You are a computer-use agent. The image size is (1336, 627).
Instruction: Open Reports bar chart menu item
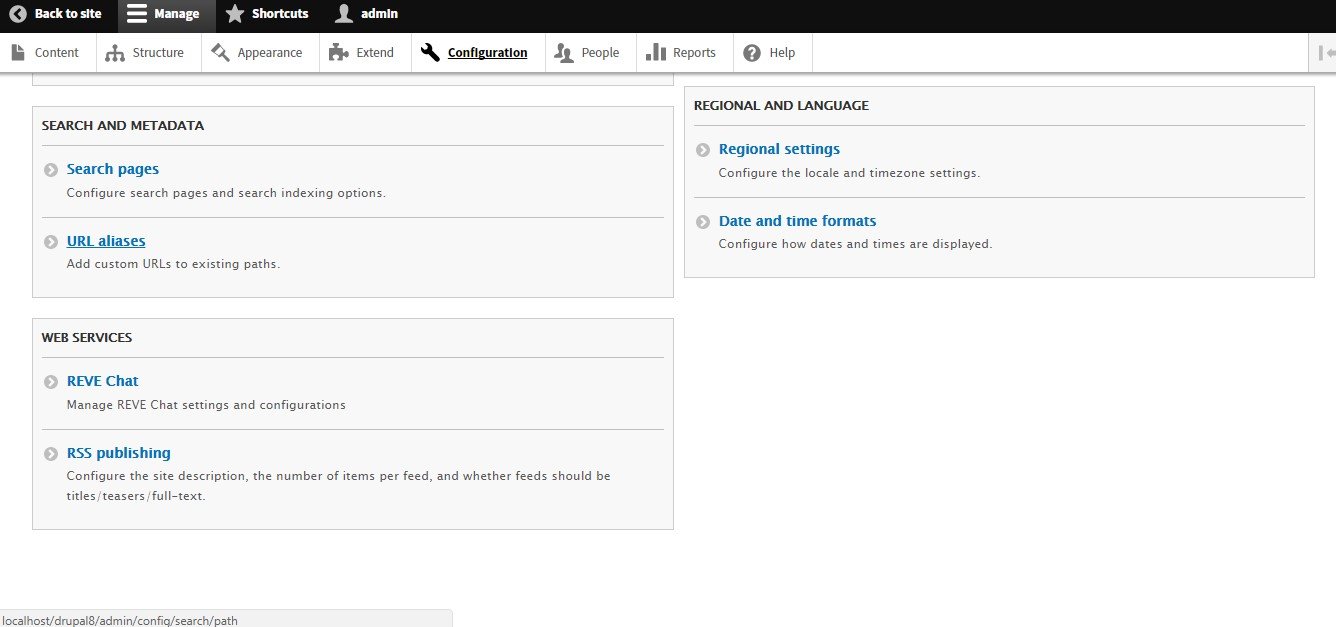pos(683,53)
